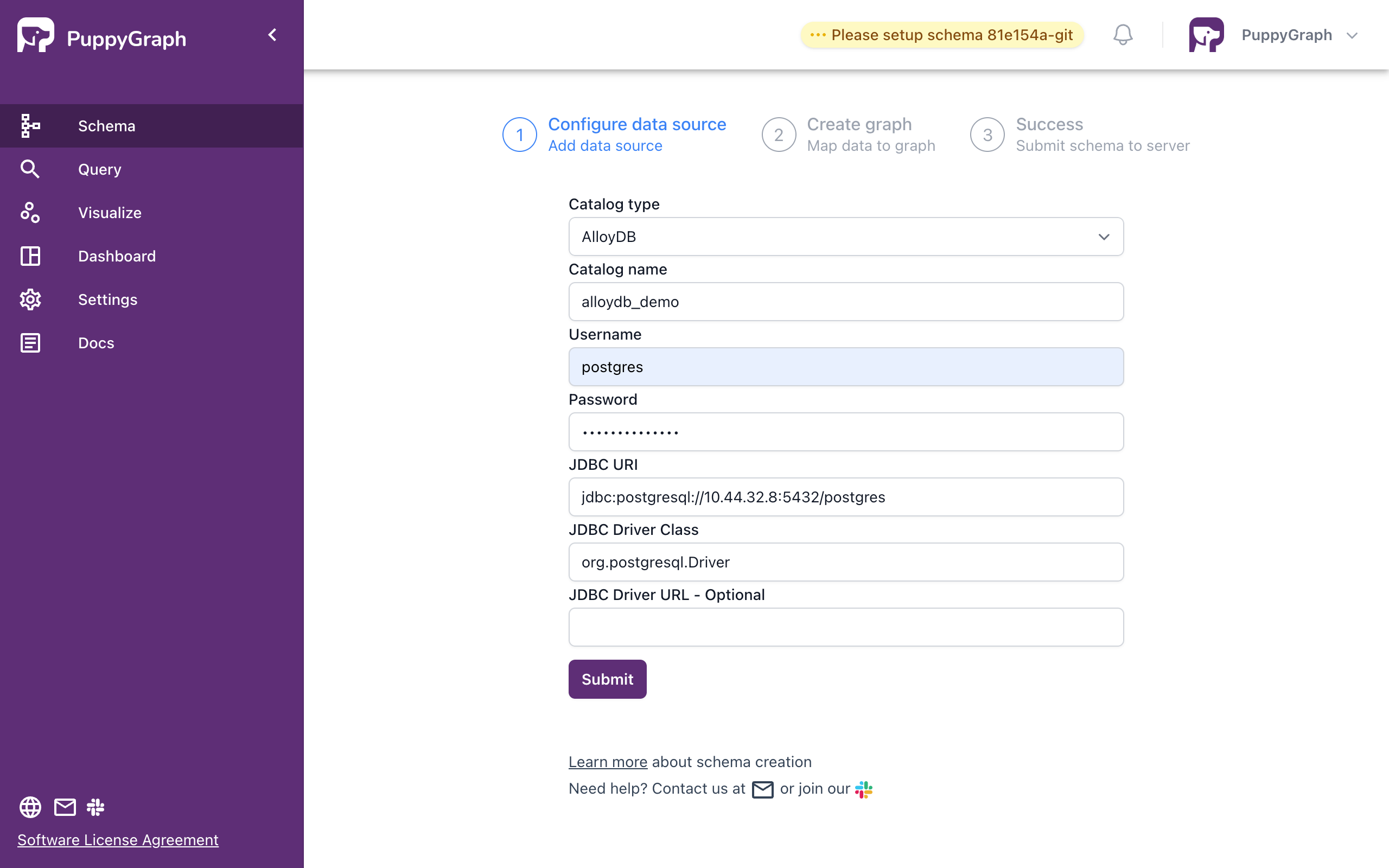The height and width of the screenshot is (868, 1389).
Task: Click the Schema tree icon
Action: pos(30,126)
